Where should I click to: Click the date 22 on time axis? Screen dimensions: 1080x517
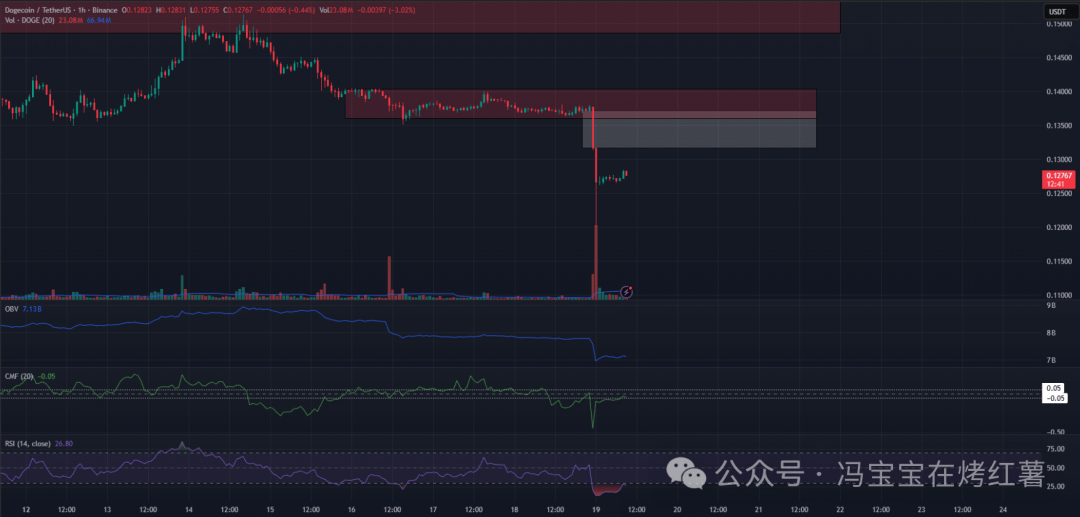[x=840, y=509]
